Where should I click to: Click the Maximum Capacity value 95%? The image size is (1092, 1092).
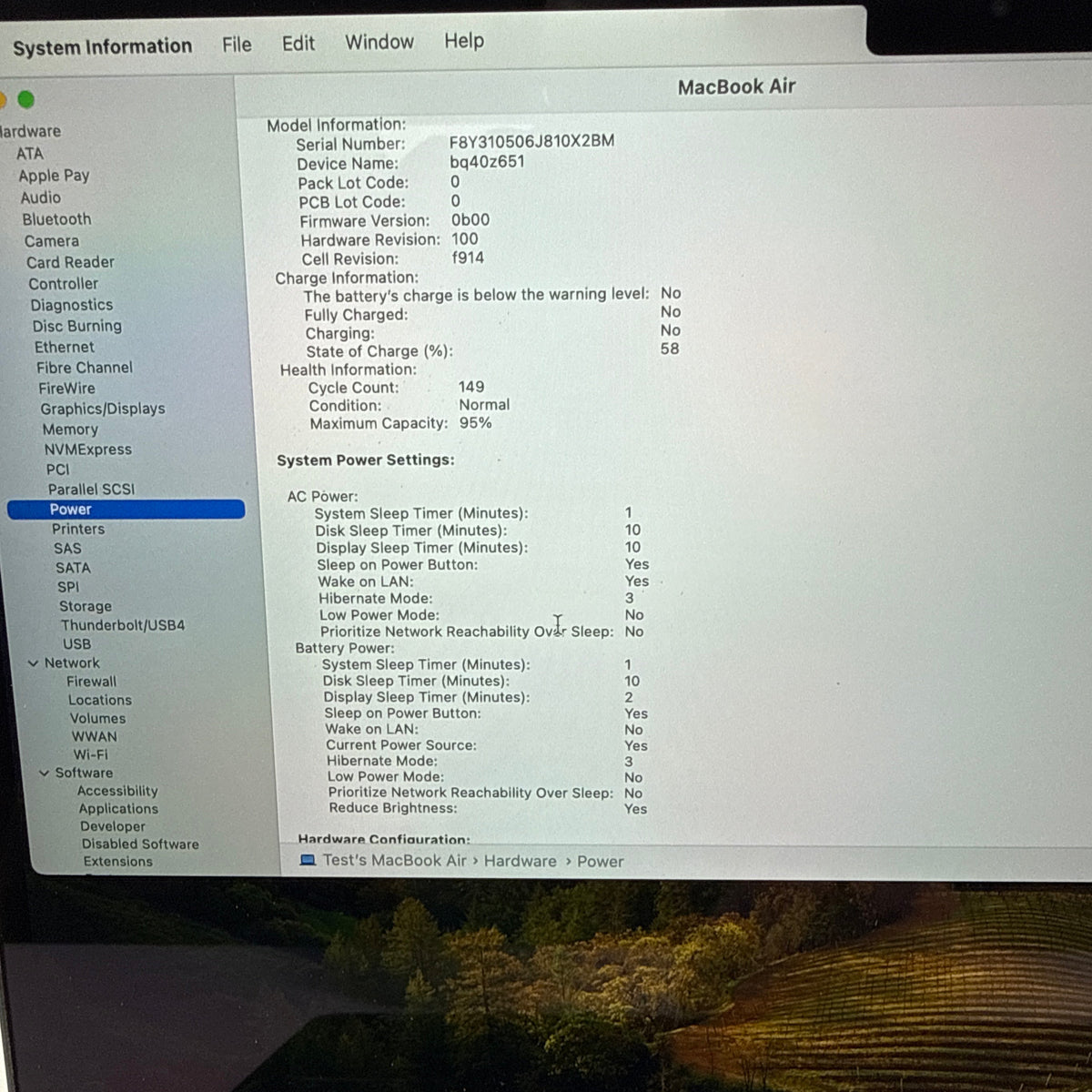click(476, 423)
